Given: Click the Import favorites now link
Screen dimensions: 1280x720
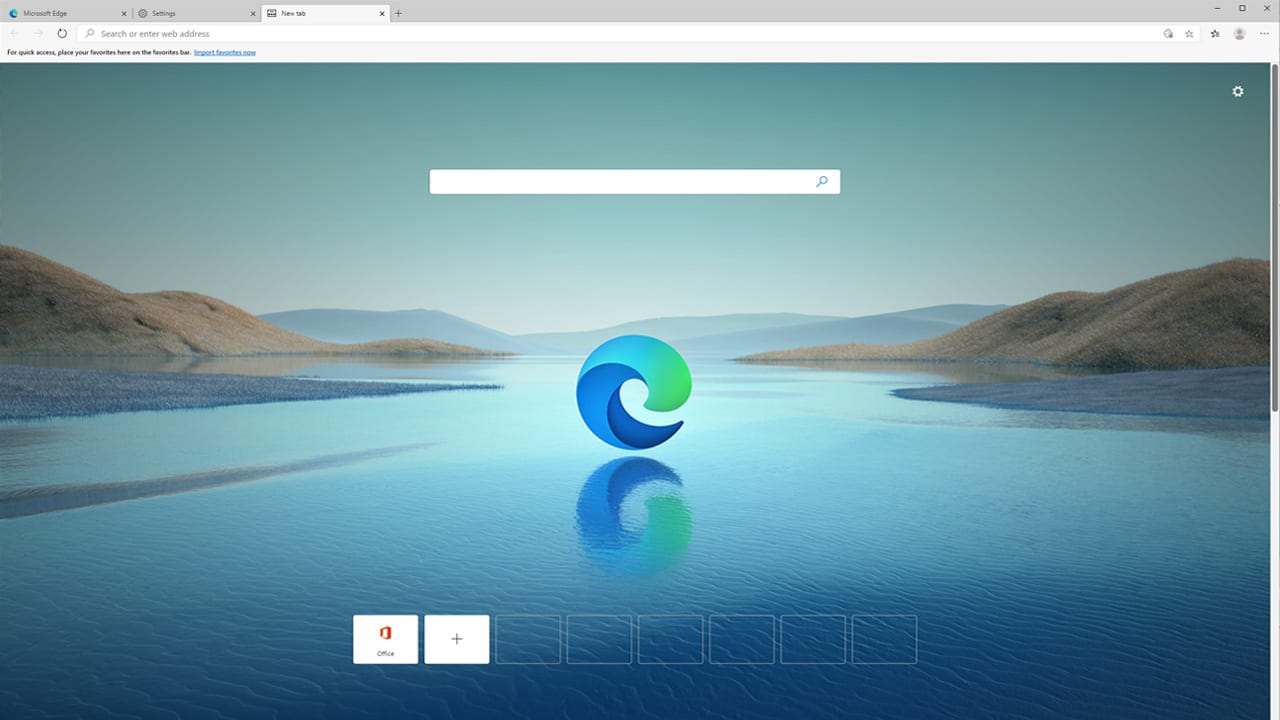Looking at the screenshot, I should [x=224, y=51].
